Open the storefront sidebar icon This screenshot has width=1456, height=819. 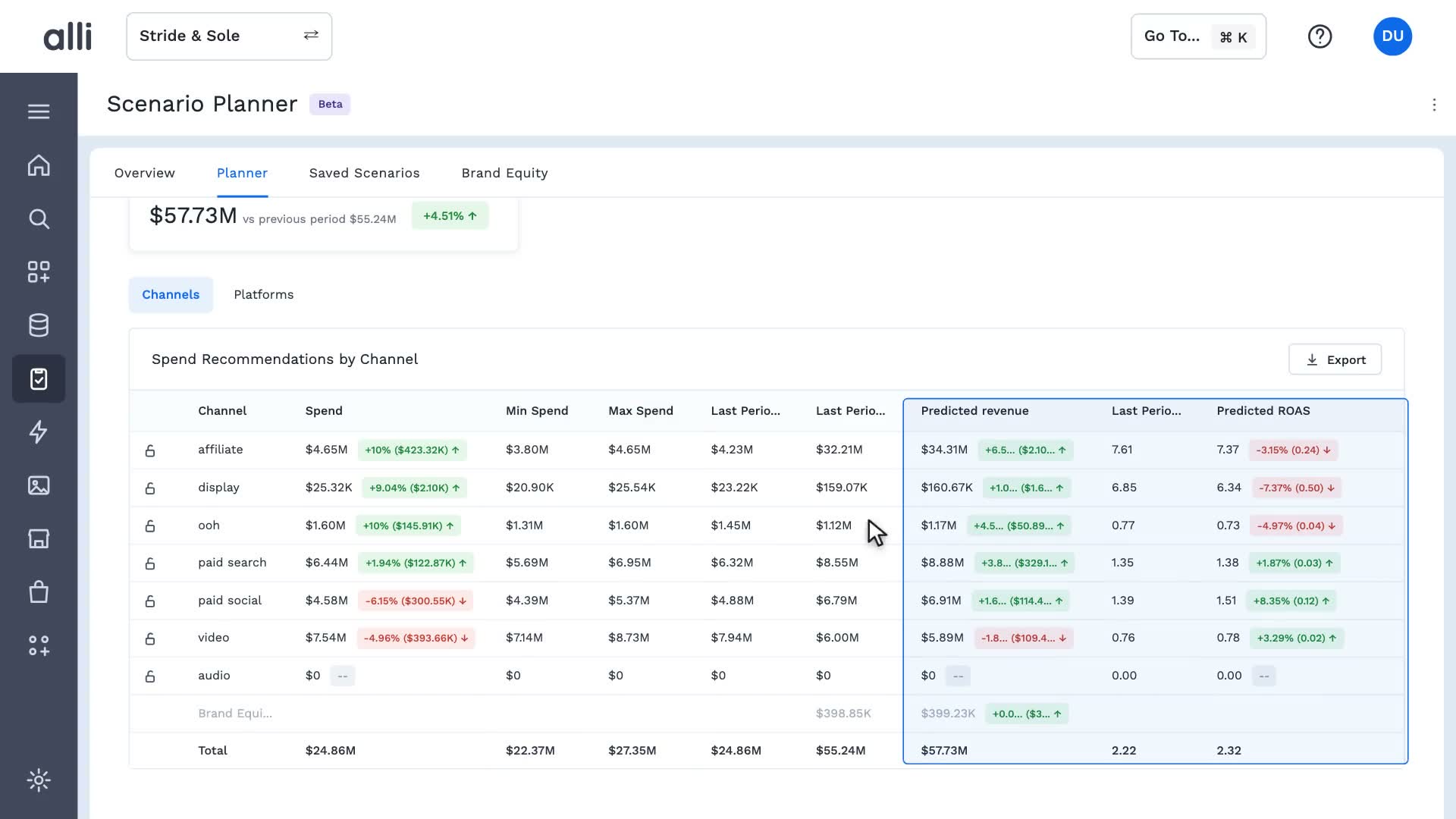click(x=39, y=538)
